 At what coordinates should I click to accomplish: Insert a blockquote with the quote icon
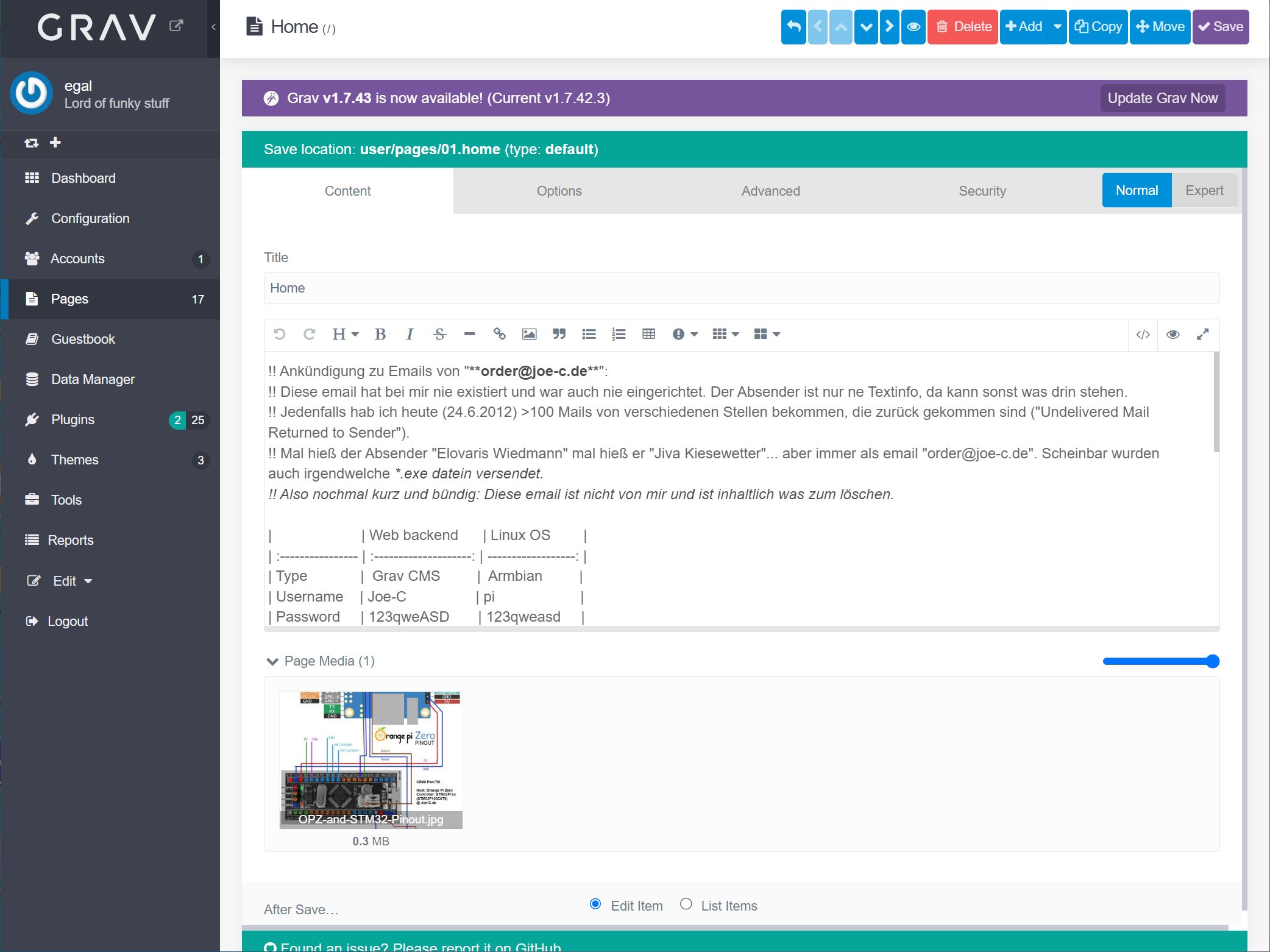click(x=559, y=334)
